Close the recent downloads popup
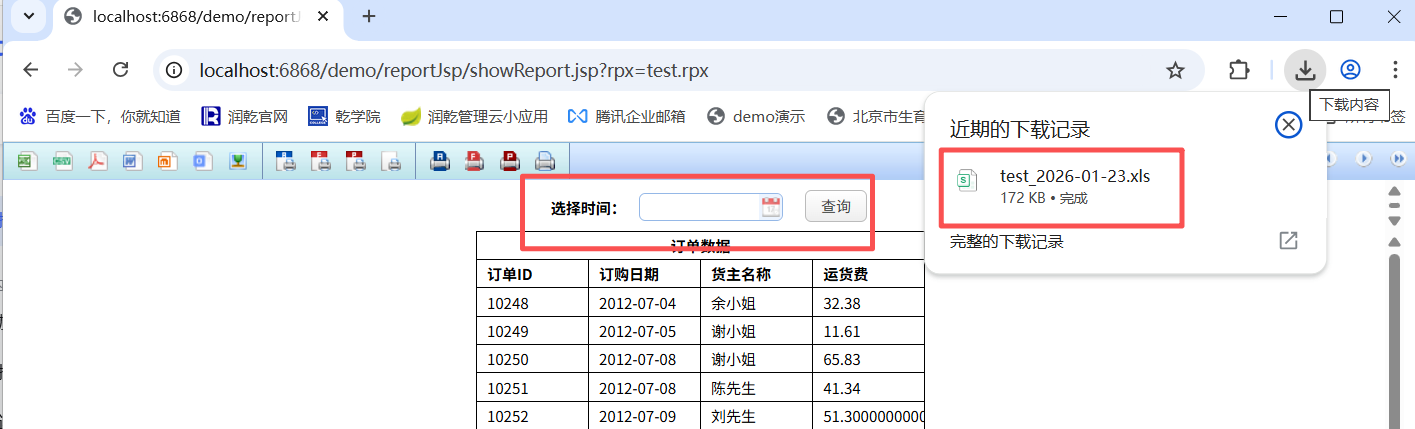The height and width of the screenshot is (429, 1415). (1289, 125)
